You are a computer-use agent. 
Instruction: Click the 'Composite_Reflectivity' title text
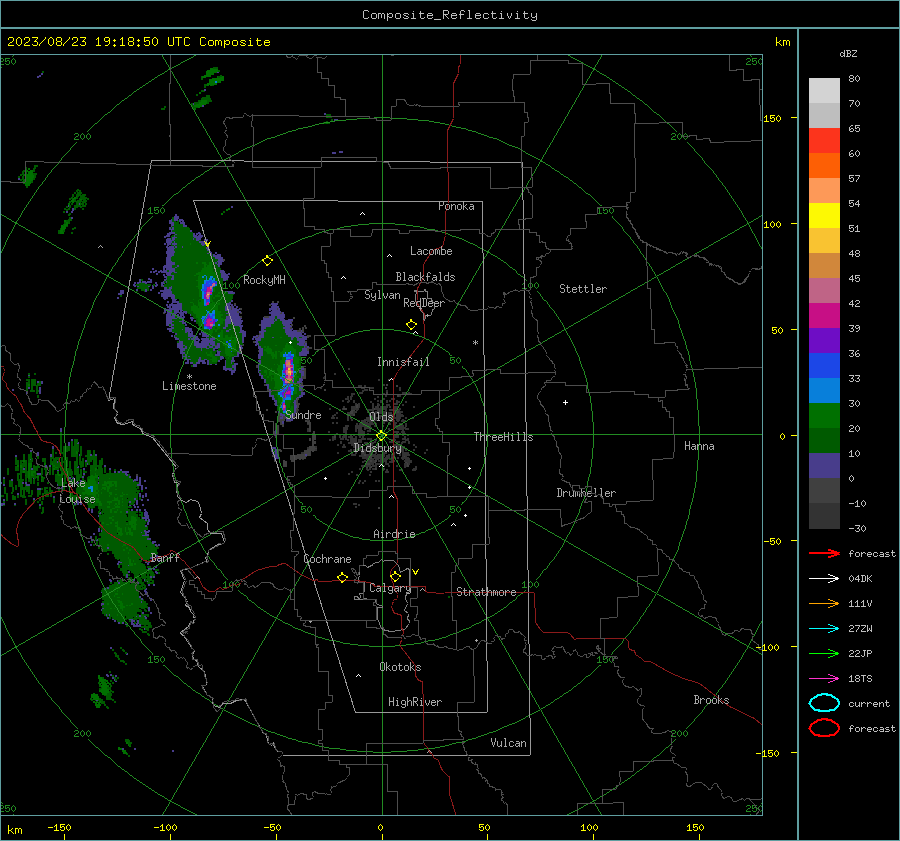[x=449, y=15]
